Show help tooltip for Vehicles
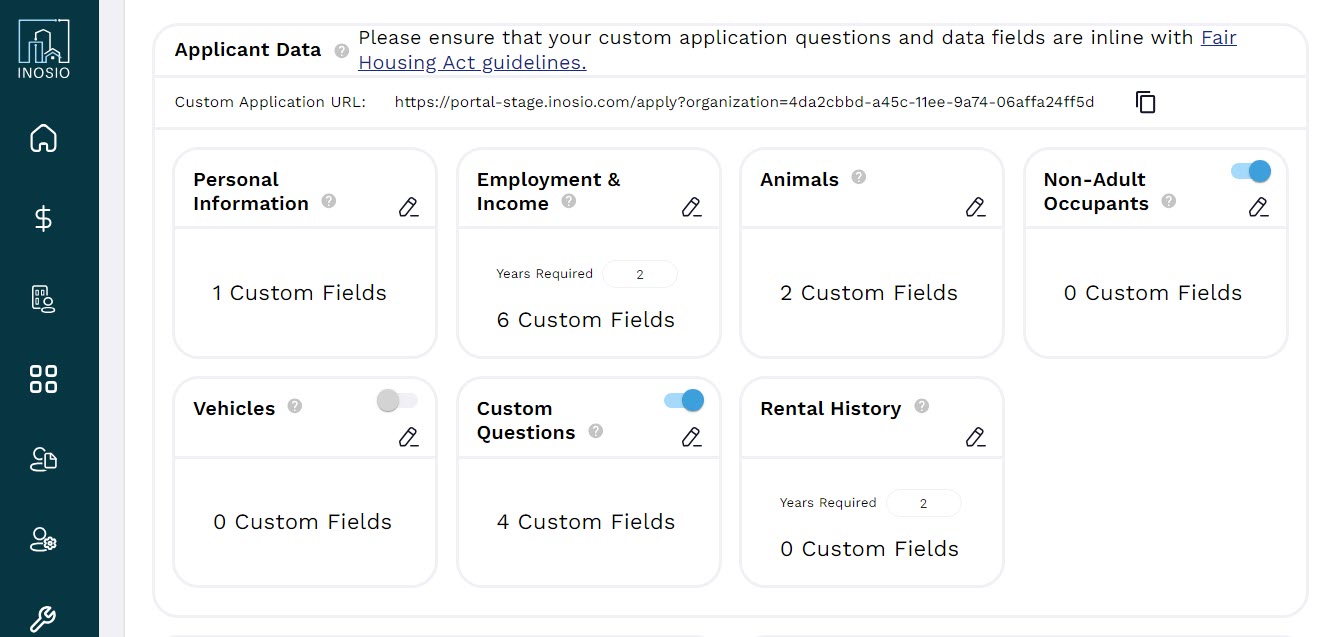The height and width of the screenshot is (637, 1336). coord(295,406)
